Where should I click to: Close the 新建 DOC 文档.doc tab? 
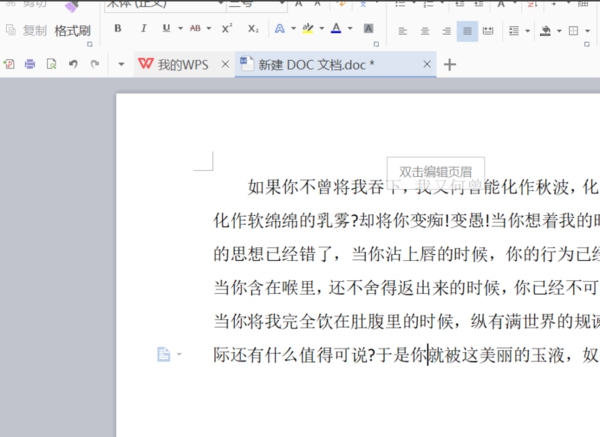pyautogui.click(x=427, y=64)
